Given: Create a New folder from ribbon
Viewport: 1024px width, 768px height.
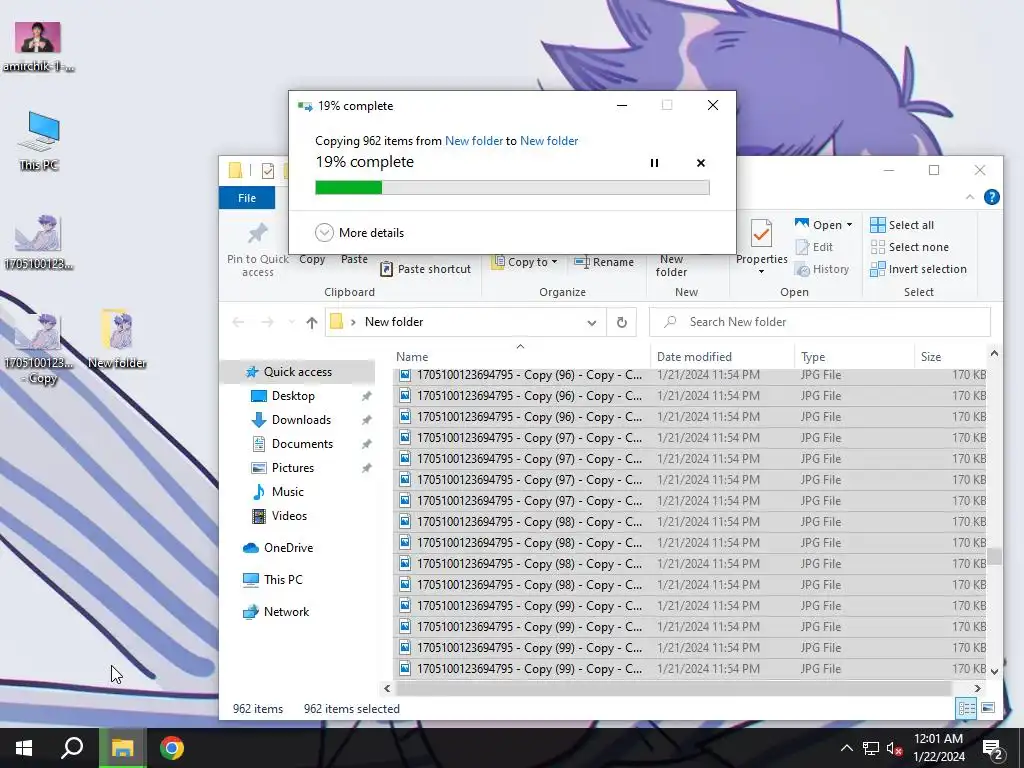Looking at the screenshot, I should (671, 265).
